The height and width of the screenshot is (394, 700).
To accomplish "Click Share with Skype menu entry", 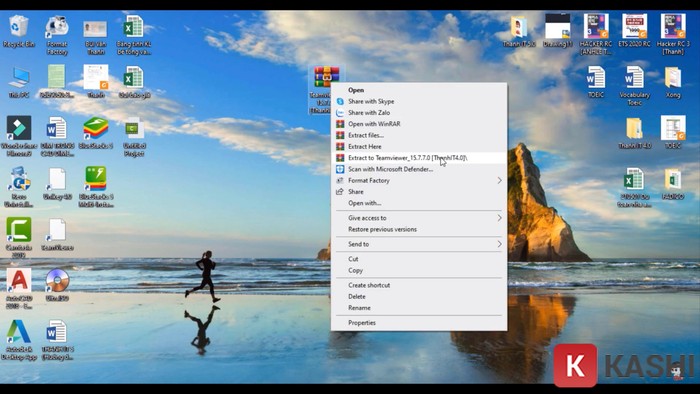I will click(419, 101).
